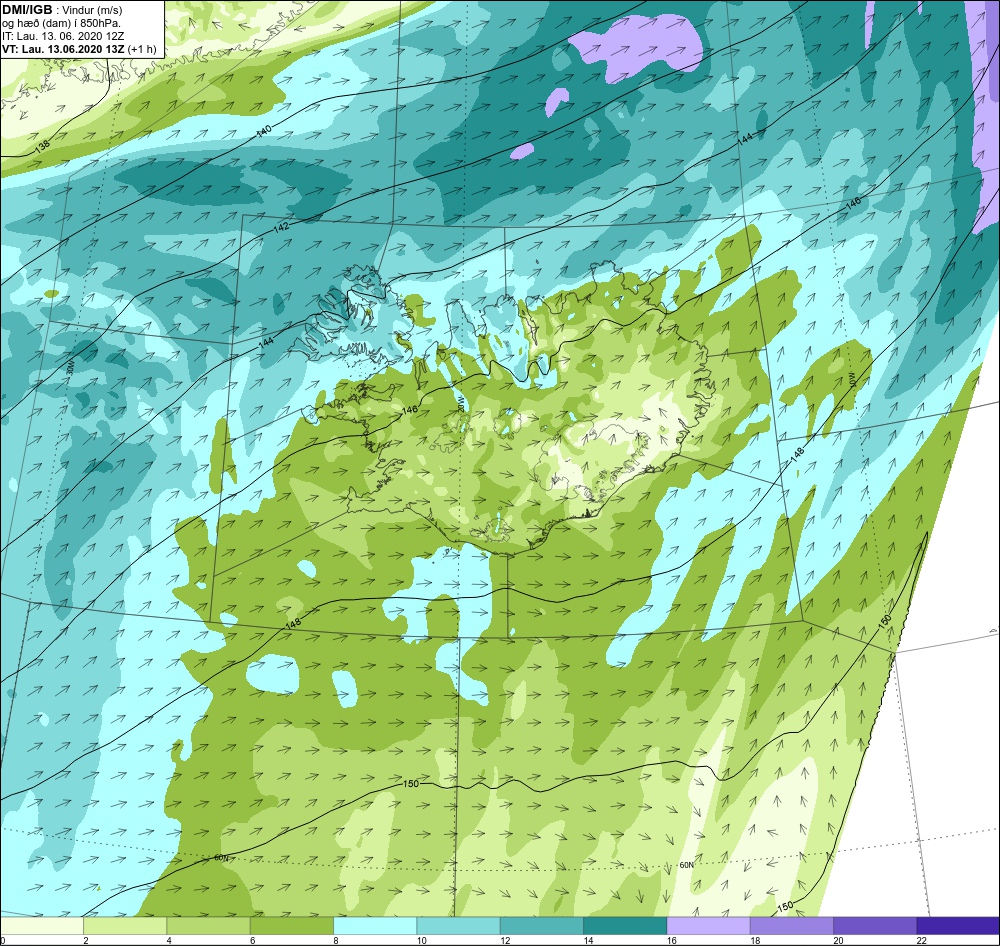Select the 18–20 m/s purple legend swatch

tap(791, 925)
